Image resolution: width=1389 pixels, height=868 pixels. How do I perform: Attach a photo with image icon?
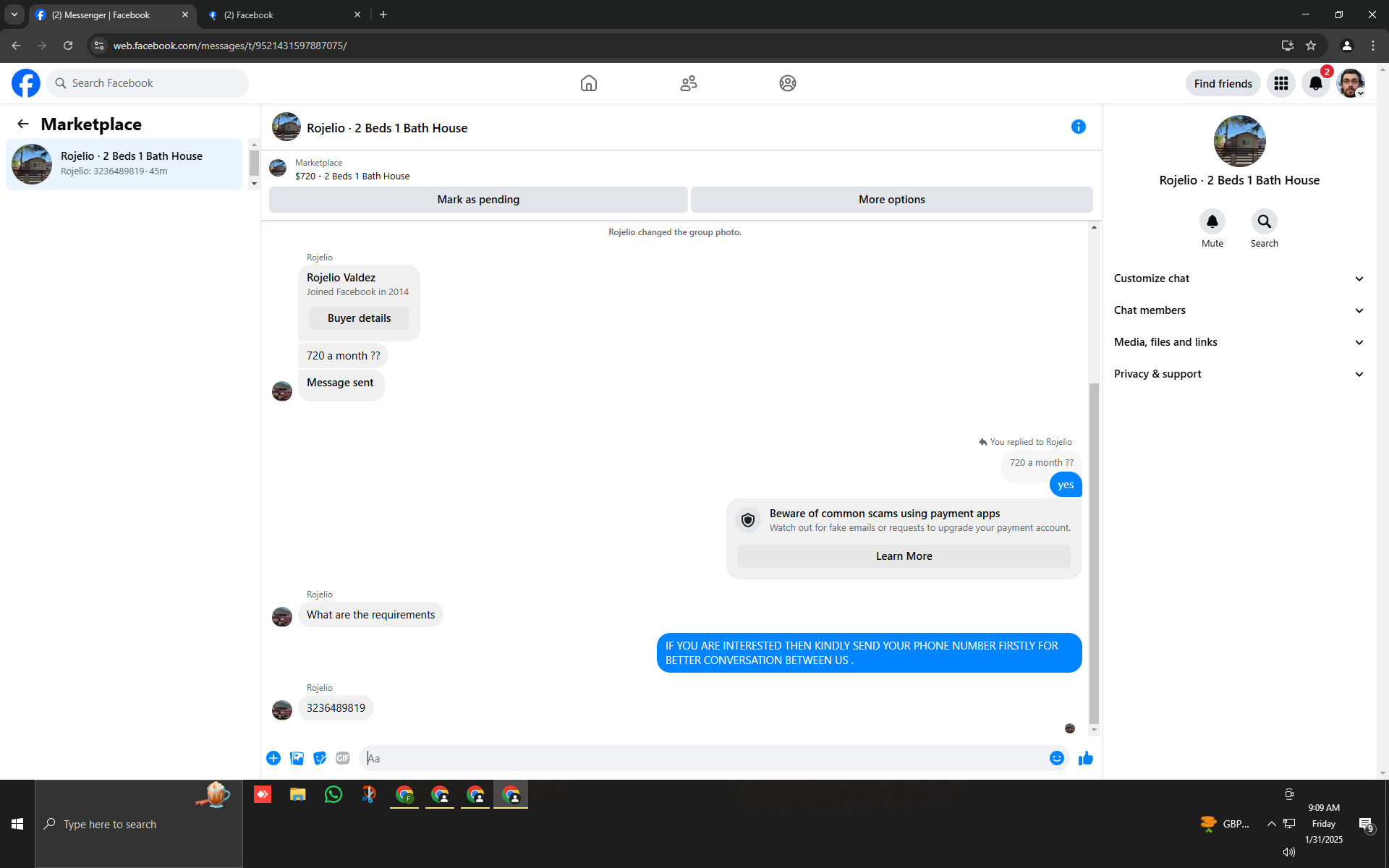pyautogui.click(x=297, y=758)
